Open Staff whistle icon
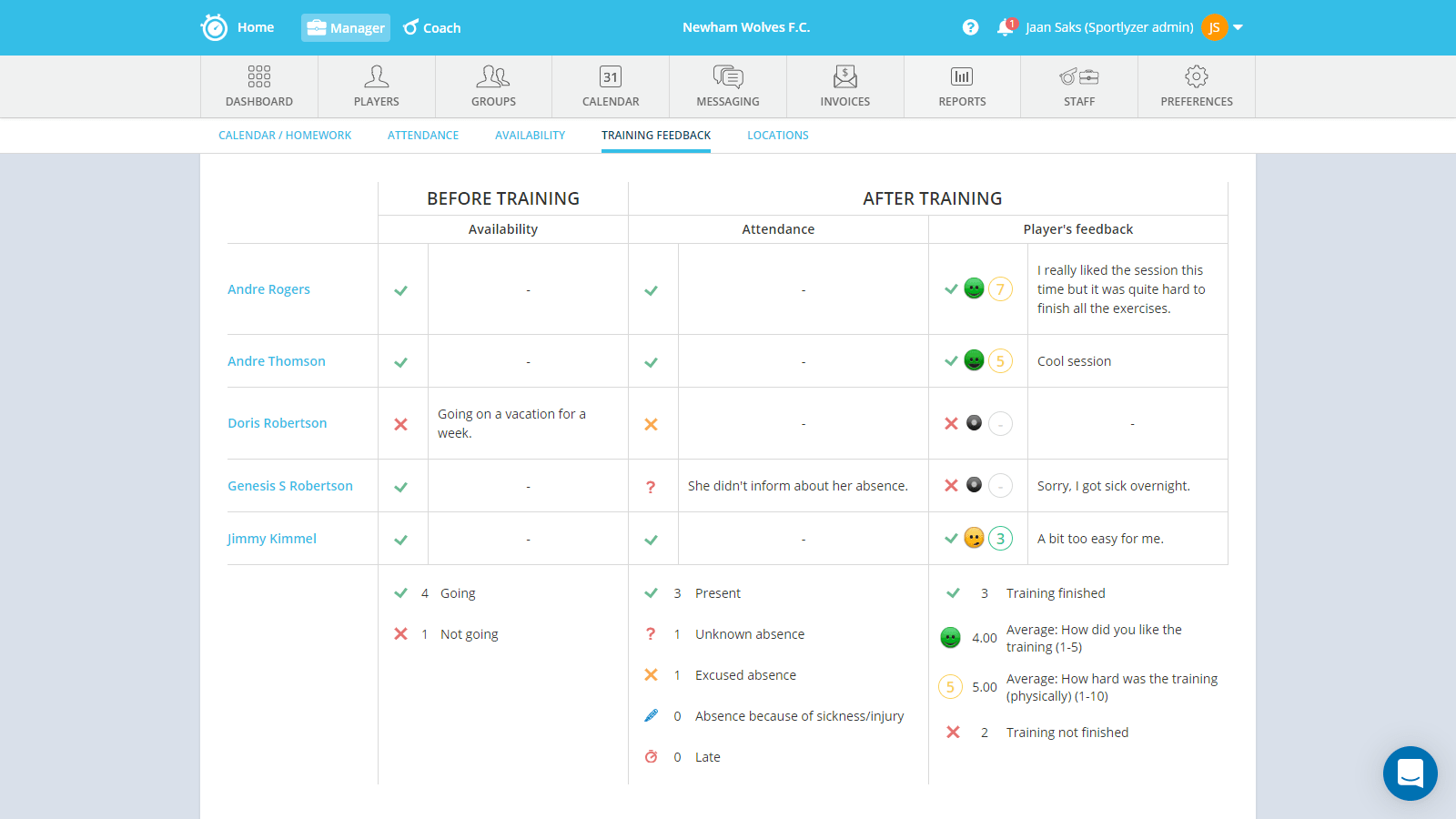The width and height of the screenshot is (1456, 819). click(x=1079, y=76)
